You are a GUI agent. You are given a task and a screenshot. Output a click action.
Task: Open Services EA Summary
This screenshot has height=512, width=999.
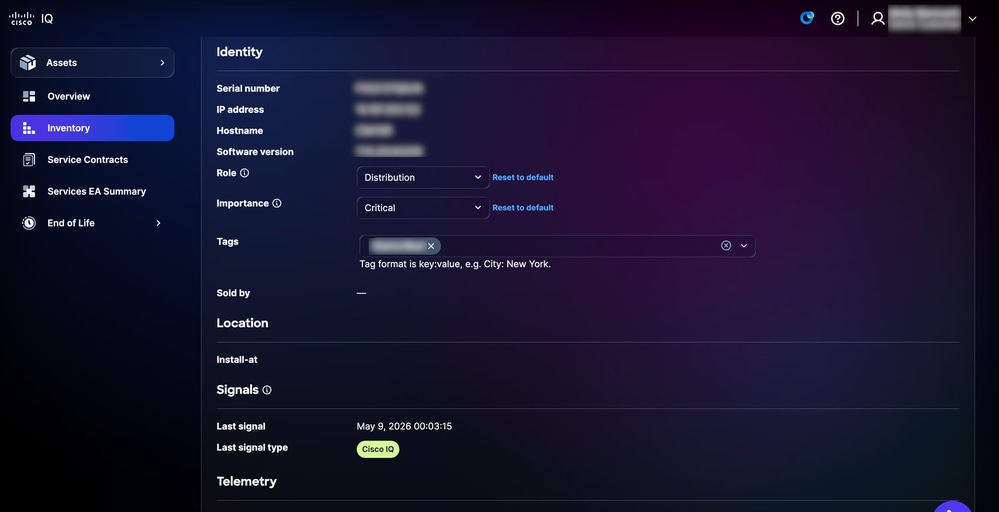coord(96,191)
